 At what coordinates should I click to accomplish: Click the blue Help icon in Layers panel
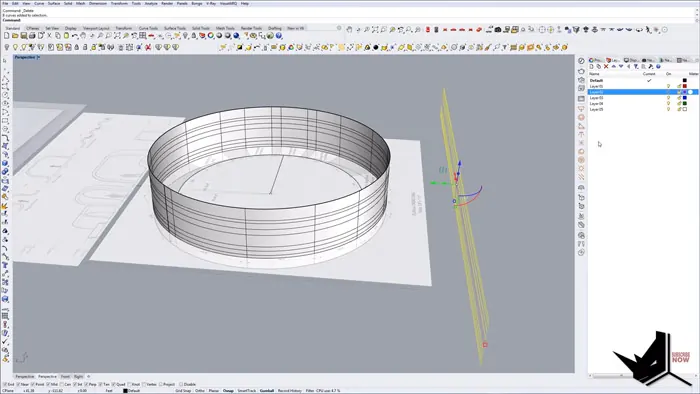tap(658, 66)
